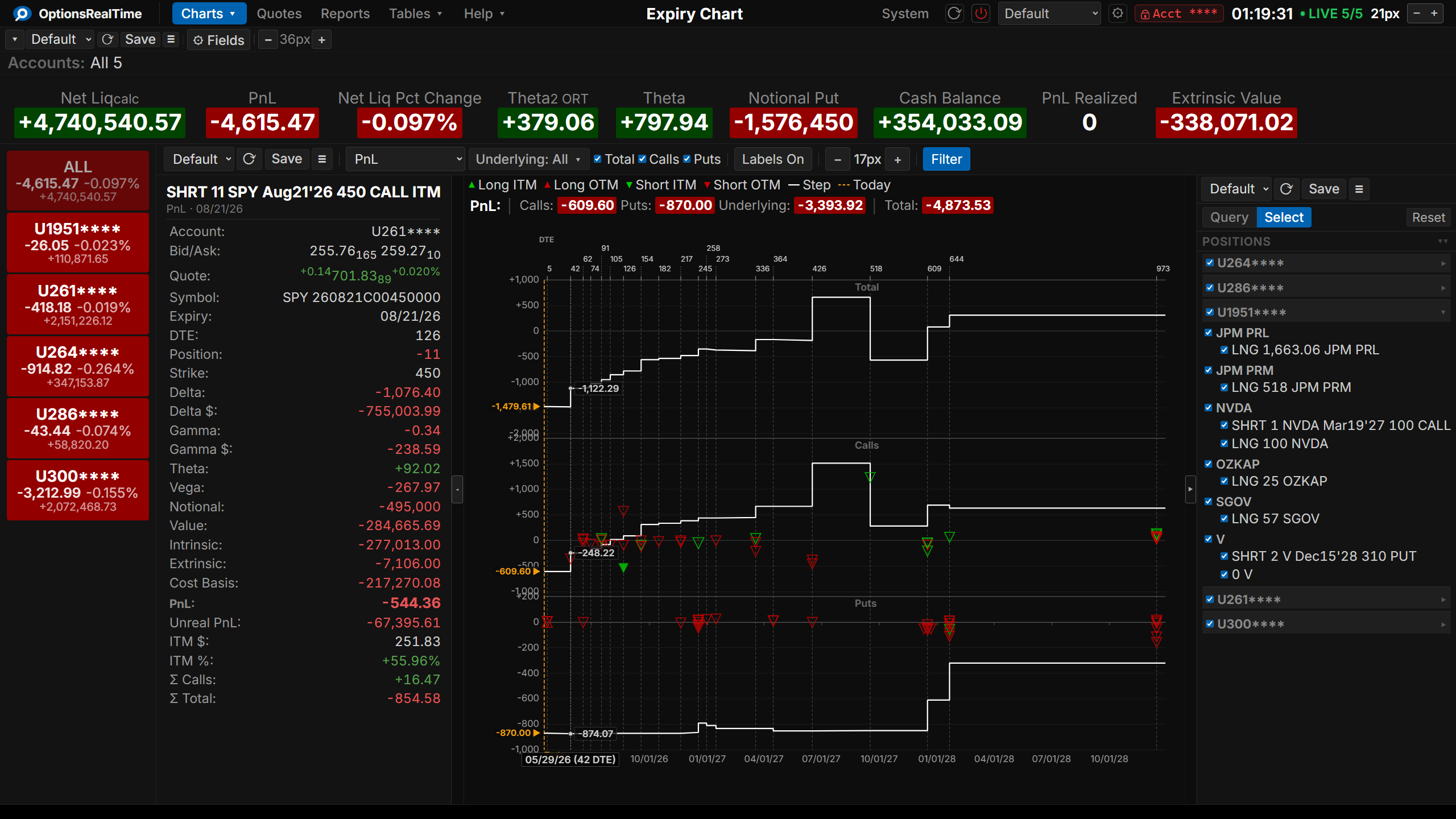Screen dimensions: 1456x819
Task: Toggle the Puts series checkbox
Action: click(x=686, y=159)
